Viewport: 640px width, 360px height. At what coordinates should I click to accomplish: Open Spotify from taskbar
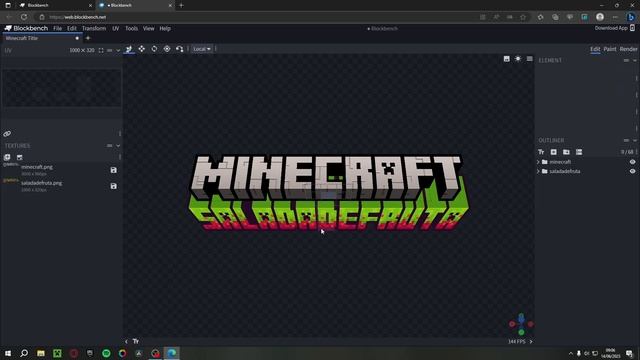coord(106,353)
